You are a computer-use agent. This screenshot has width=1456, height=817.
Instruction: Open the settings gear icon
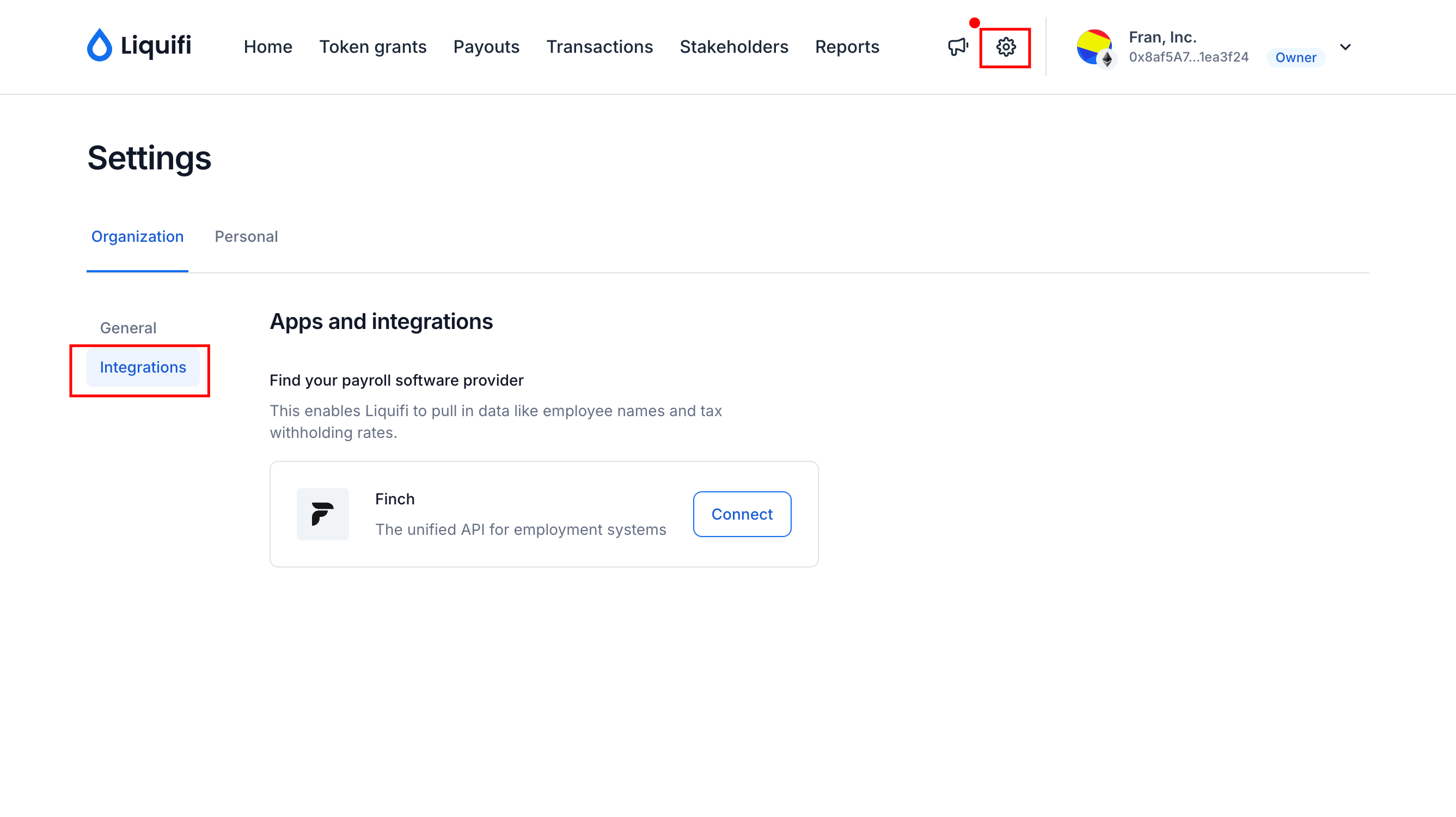coord(1006,47)
